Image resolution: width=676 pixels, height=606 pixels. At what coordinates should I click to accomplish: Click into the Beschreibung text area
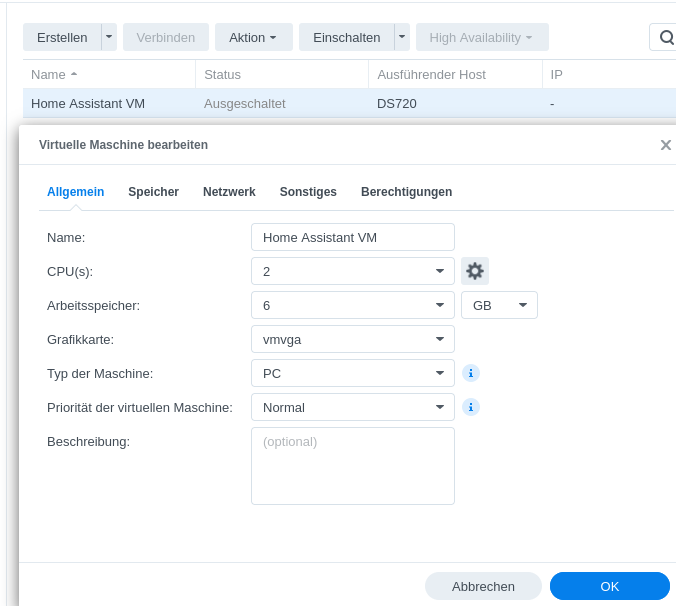pos(352,466)
